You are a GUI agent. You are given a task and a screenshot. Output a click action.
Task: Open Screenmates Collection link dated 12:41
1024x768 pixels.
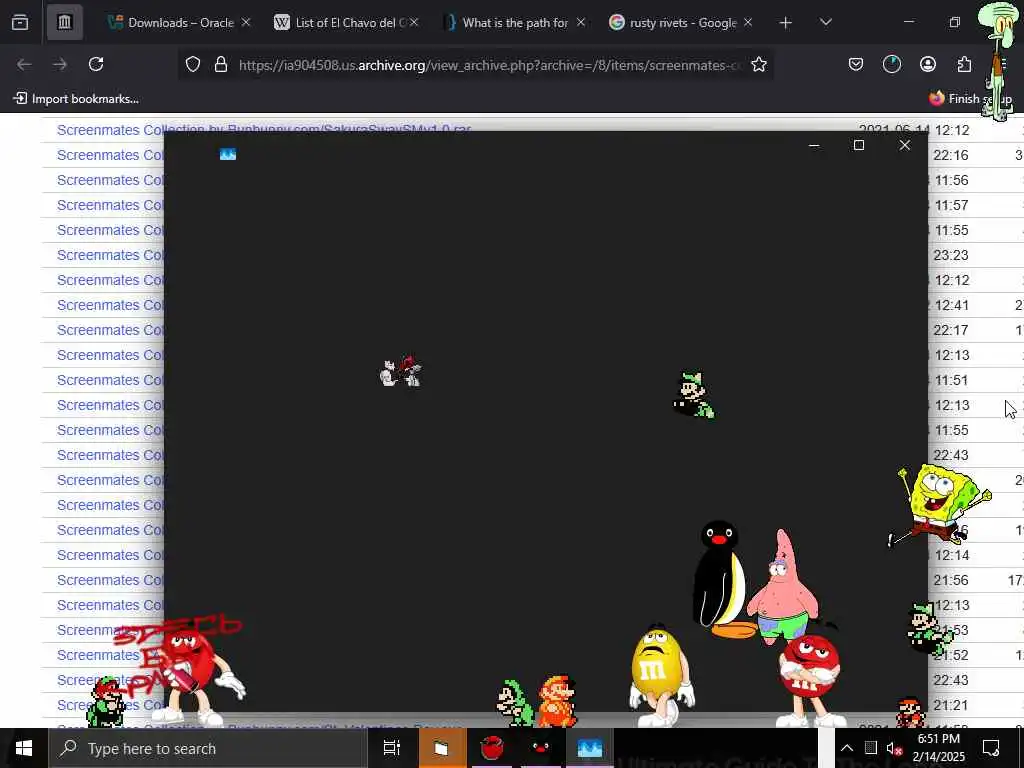(110, 305)
